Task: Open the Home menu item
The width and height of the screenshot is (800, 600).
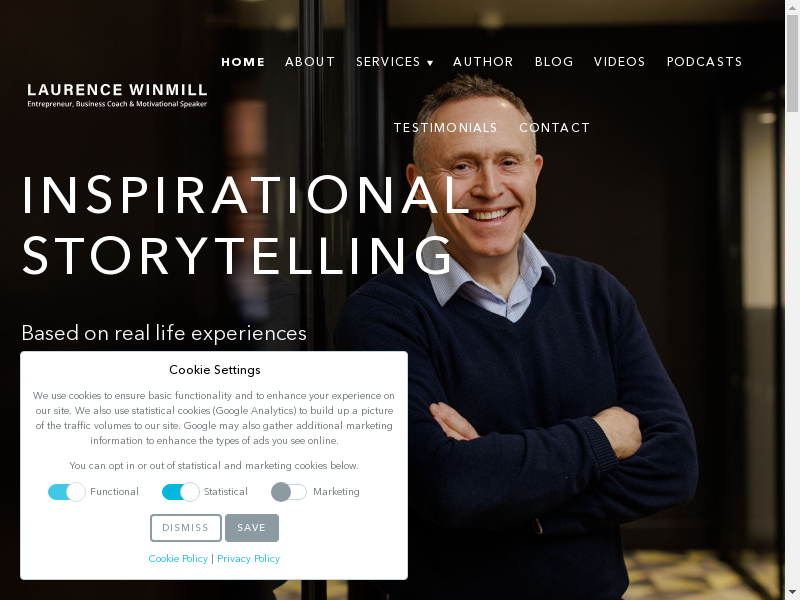Action: pyautogui.click(x=243, y=62)
